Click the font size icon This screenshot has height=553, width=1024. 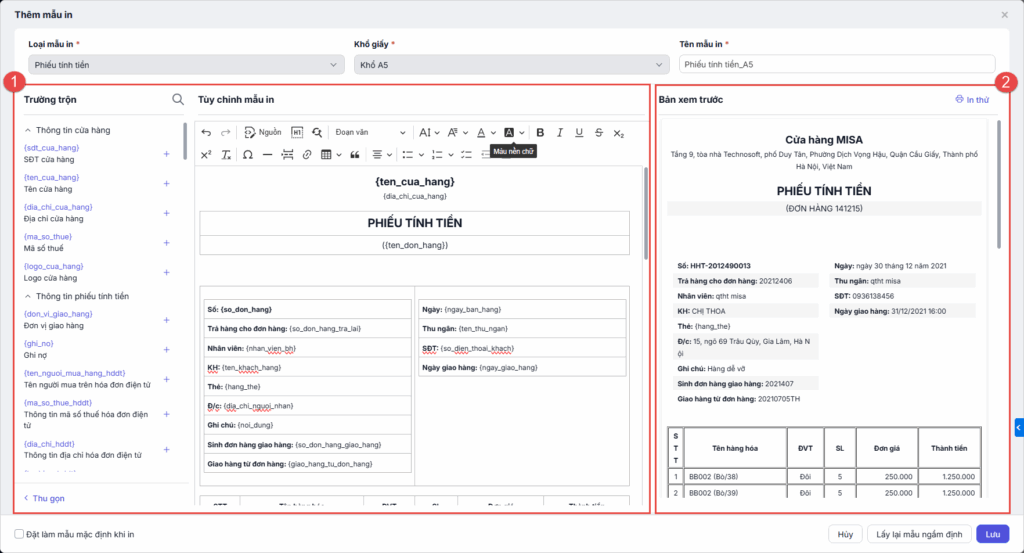(x=424, y=133)
